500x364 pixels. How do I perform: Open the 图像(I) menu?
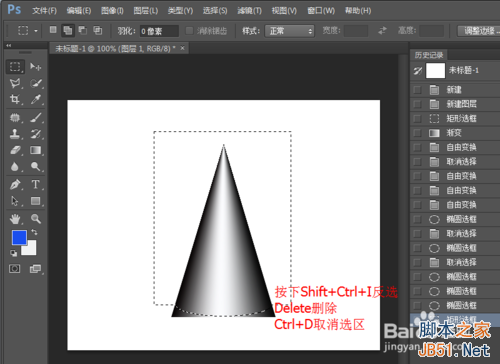(112, 11)
